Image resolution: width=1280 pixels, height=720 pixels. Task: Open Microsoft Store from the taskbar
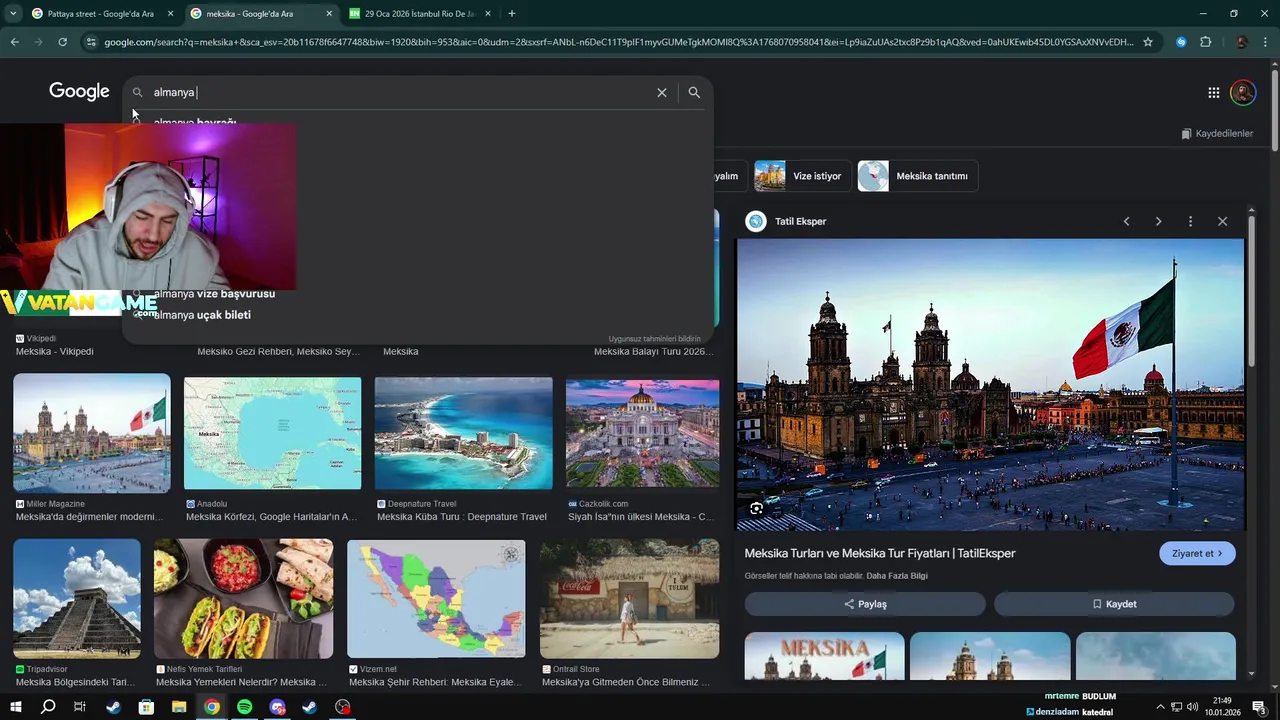(x=146, y=707)
